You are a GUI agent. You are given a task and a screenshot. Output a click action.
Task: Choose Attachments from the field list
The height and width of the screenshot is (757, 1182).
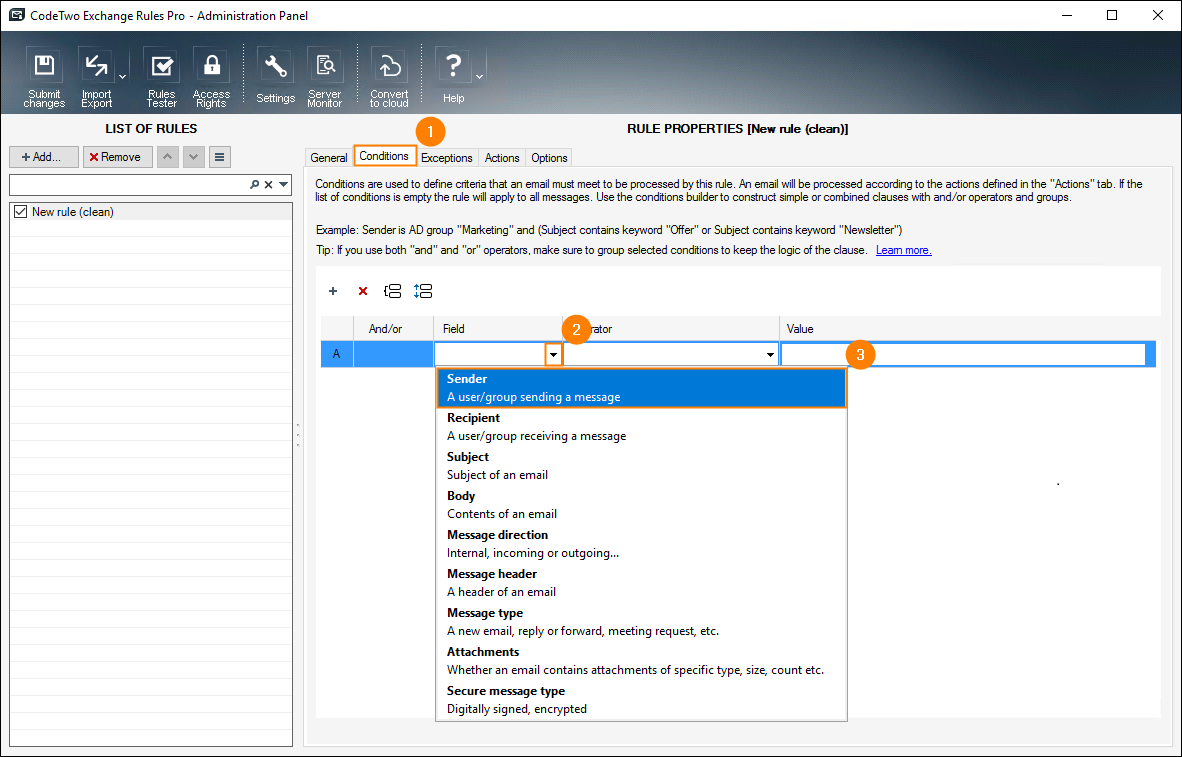[x=642, y=660]
